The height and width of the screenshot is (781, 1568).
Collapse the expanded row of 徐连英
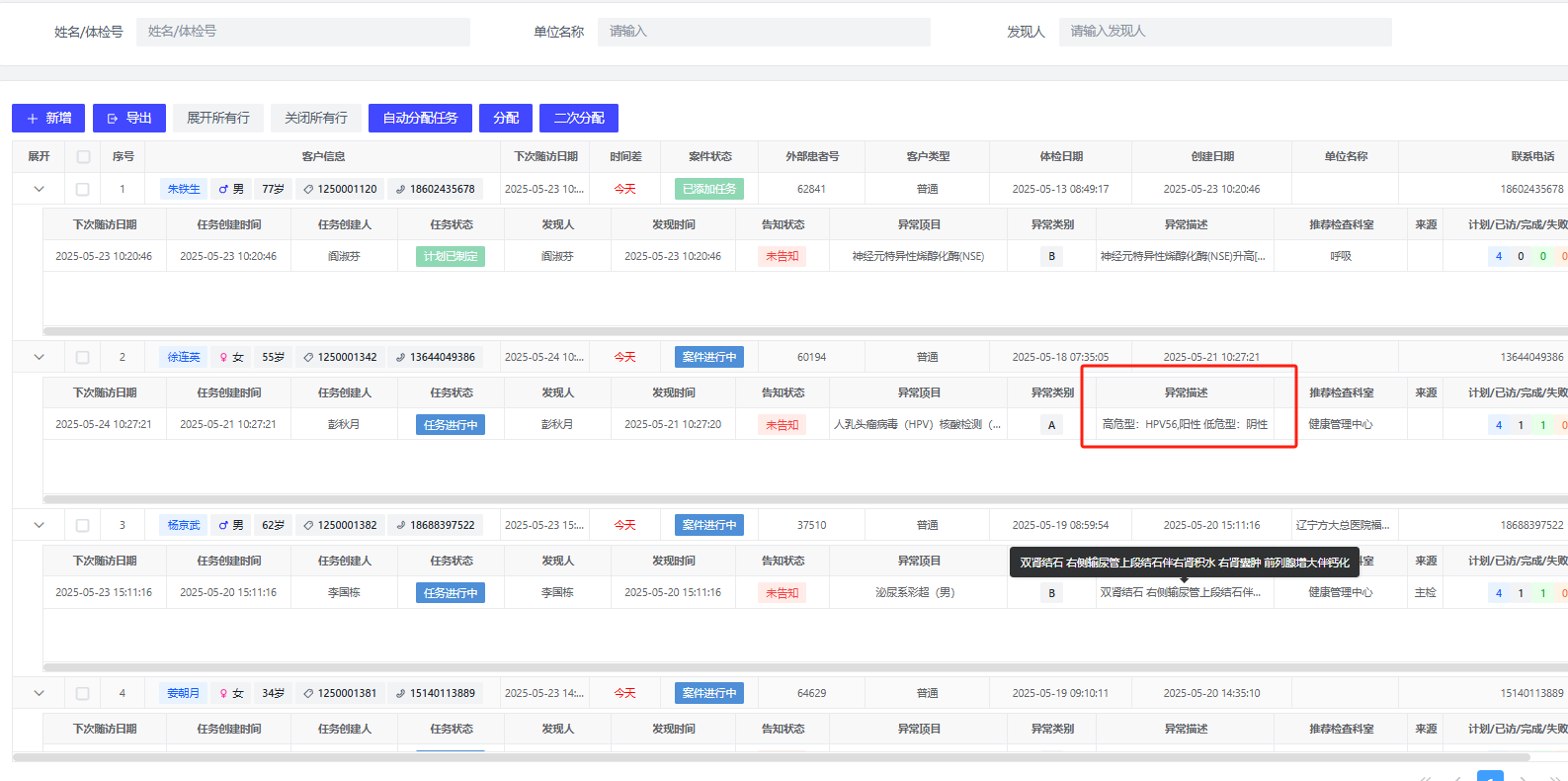point(39,357)
